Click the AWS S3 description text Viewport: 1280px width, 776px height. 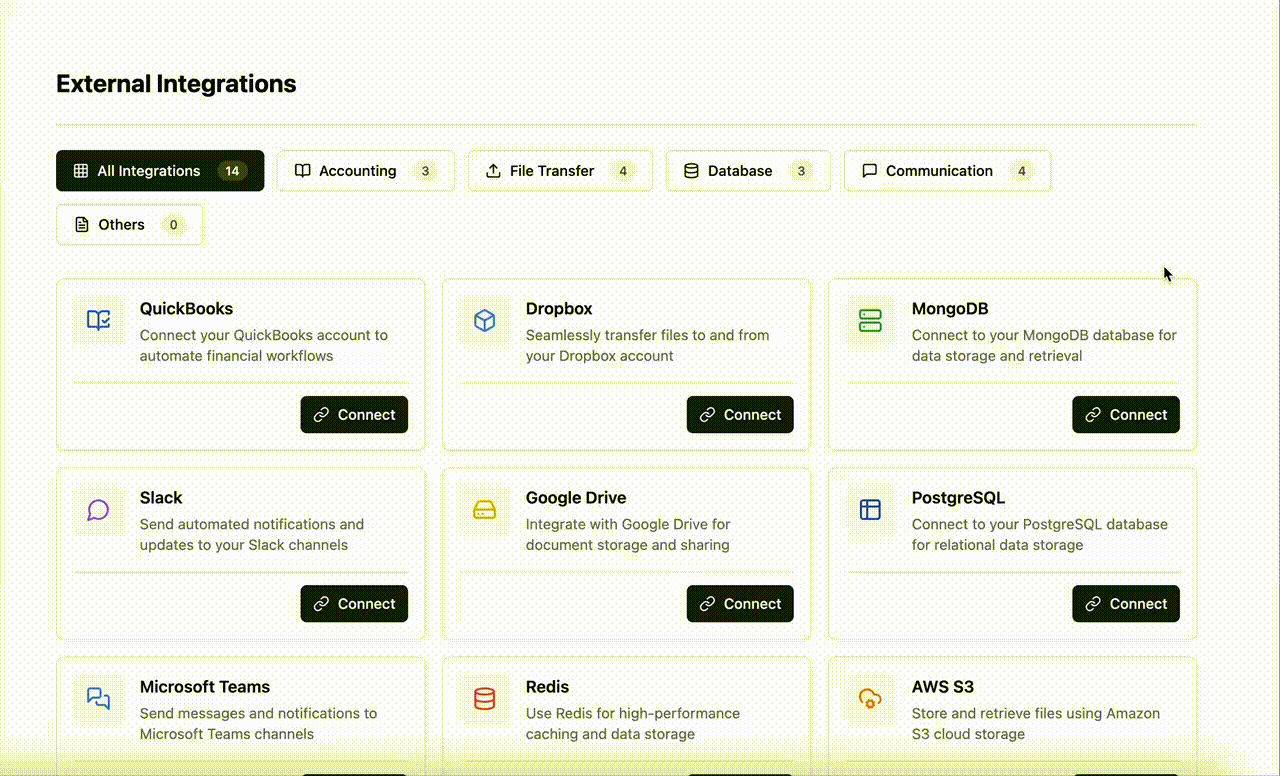click(x=1036, y=724)
